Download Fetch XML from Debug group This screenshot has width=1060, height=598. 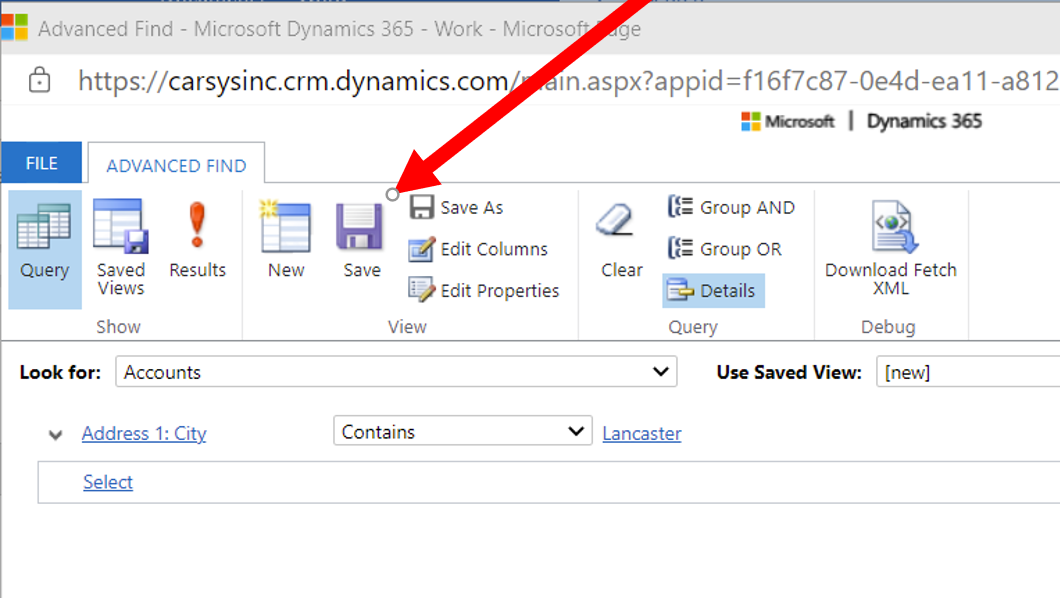(891, 249)
